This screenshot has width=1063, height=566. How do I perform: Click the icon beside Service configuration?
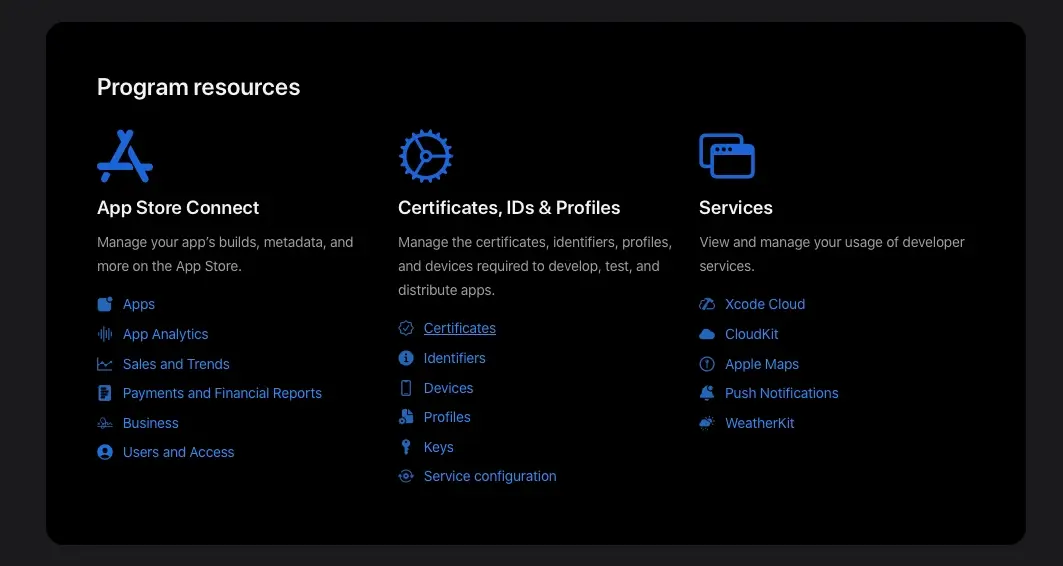click(x=405, y=477)
